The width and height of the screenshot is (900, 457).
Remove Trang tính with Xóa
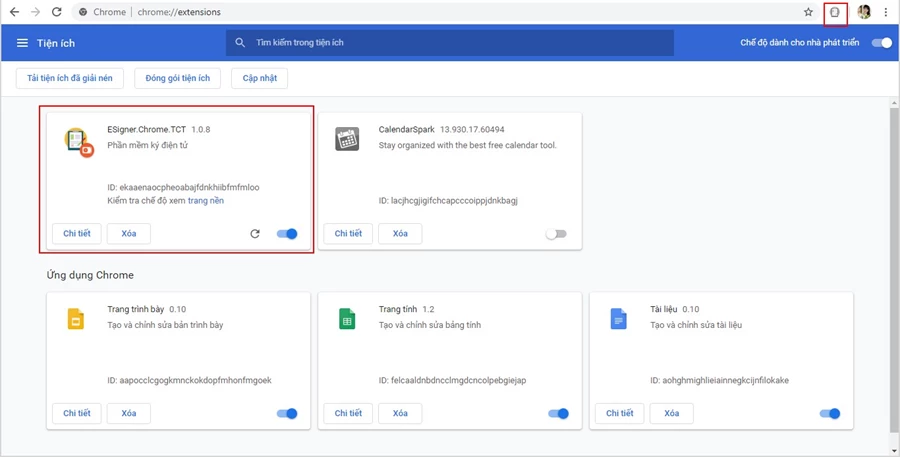pos(400,413)
